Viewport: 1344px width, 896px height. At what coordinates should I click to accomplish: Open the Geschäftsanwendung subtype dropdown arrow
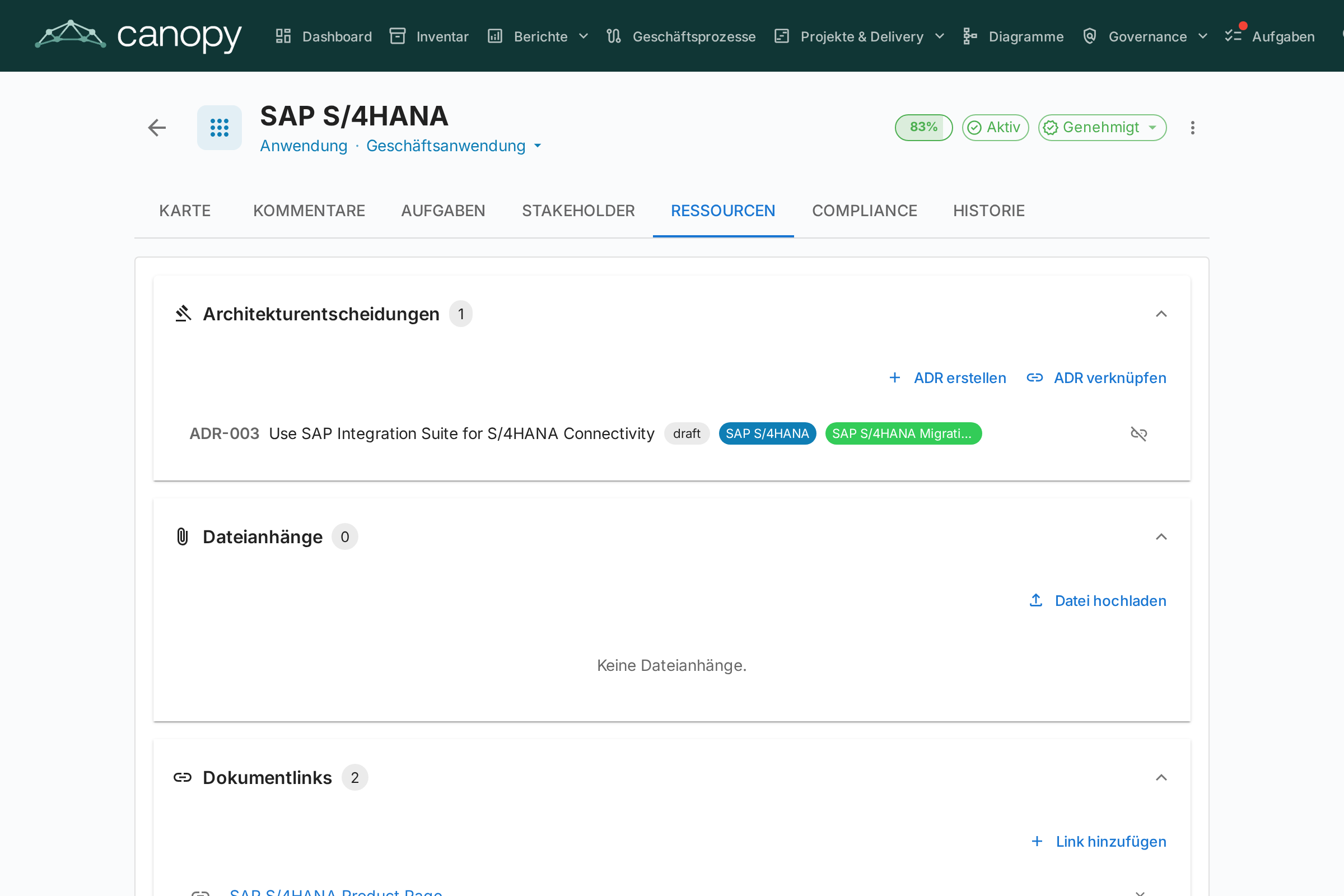tap(538, 146)
